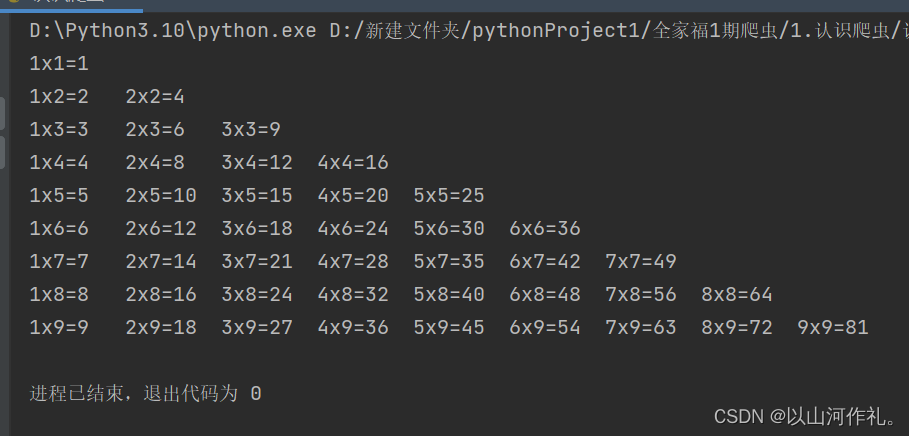Click the 2x2=4 result in console

(x=155, y=97)
